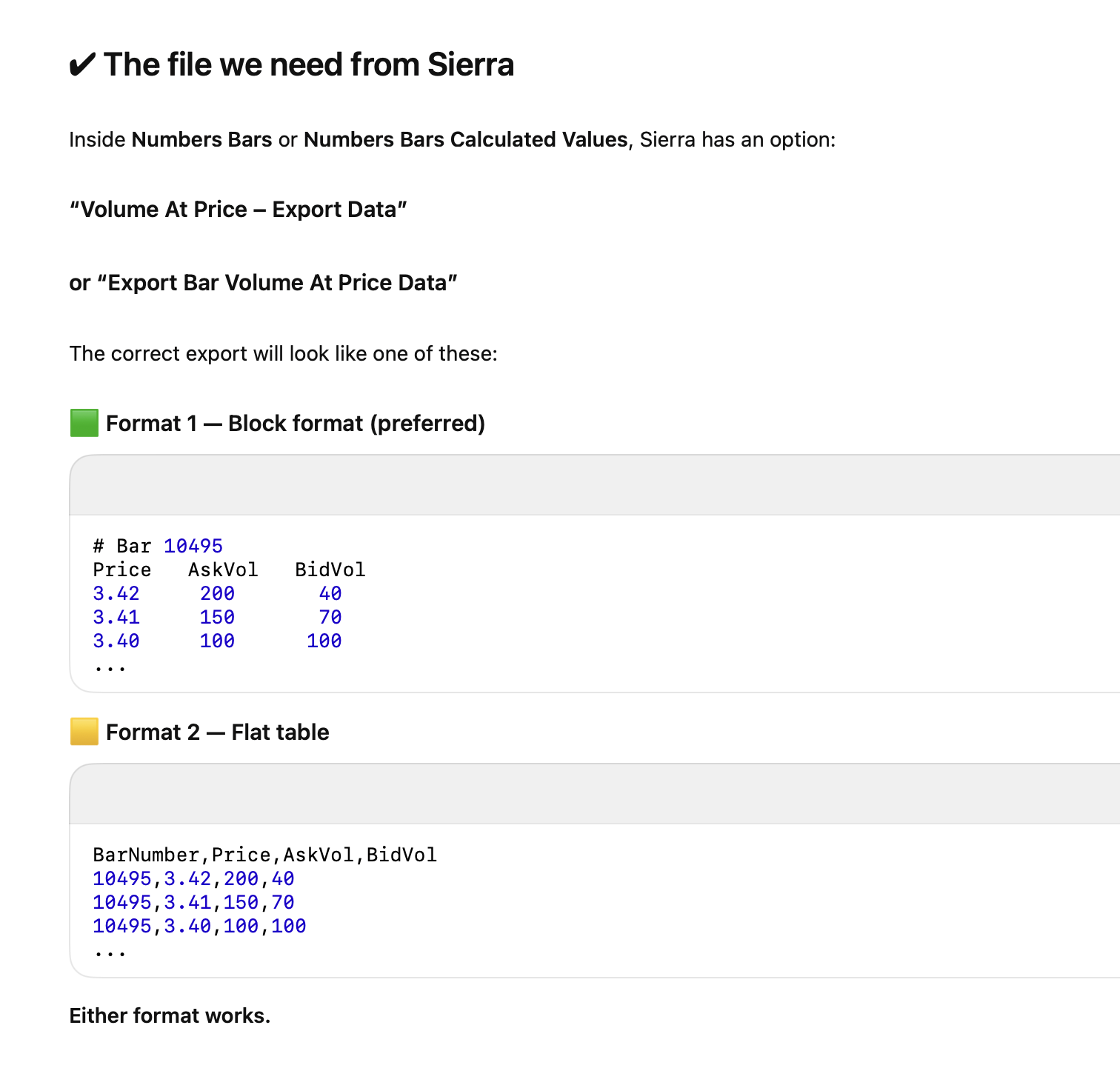Click the CSV row "10495,3.40,100,100"
Image resolution: width=1120 pixels, height=1068 pixels.
(199, 926)
